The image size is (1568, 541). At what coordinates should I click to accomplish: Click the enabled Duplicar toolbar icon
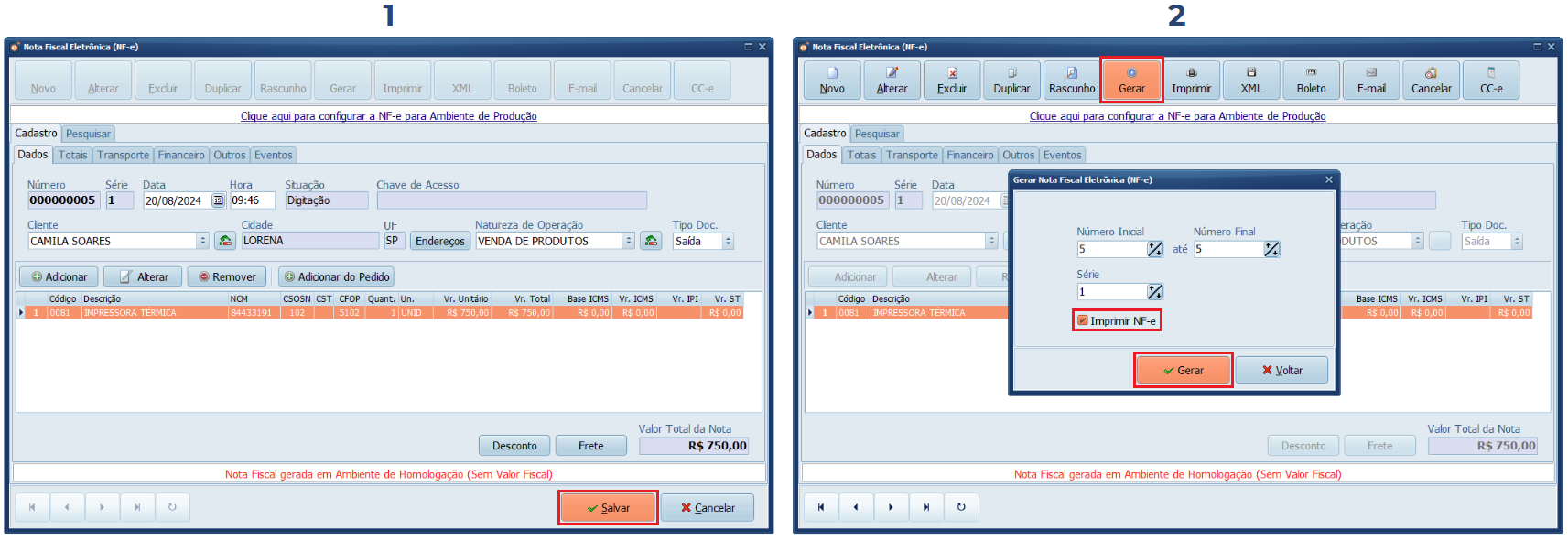click(x=1011, y=80)
